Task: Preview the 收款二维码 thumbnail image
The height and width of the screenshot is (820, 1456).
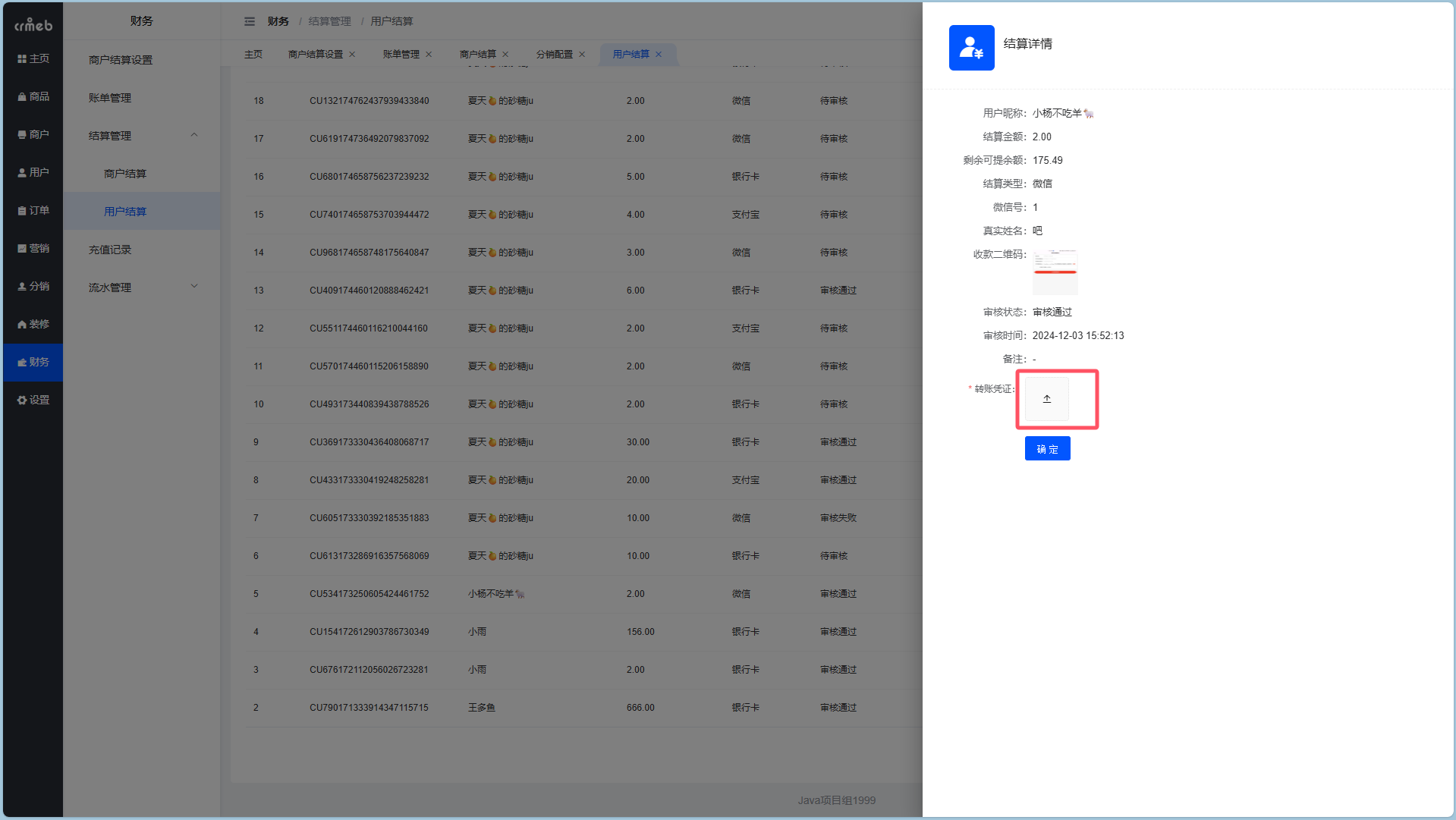Action: click(1055, 272)
